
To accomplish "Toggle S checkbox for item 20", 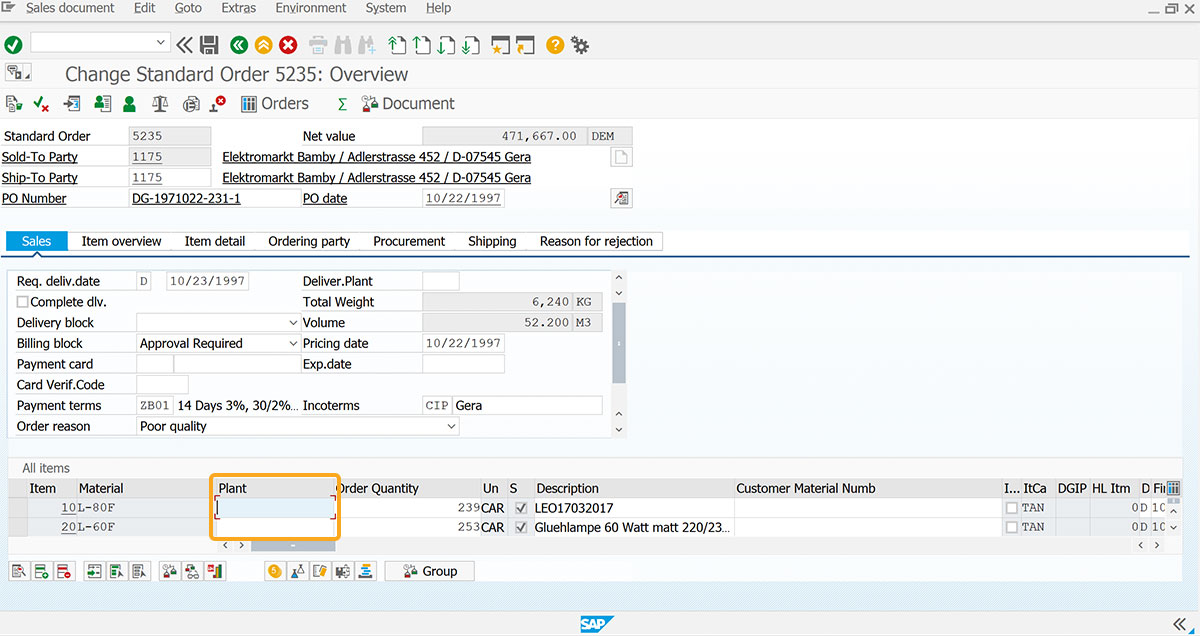I will point(521,526).
